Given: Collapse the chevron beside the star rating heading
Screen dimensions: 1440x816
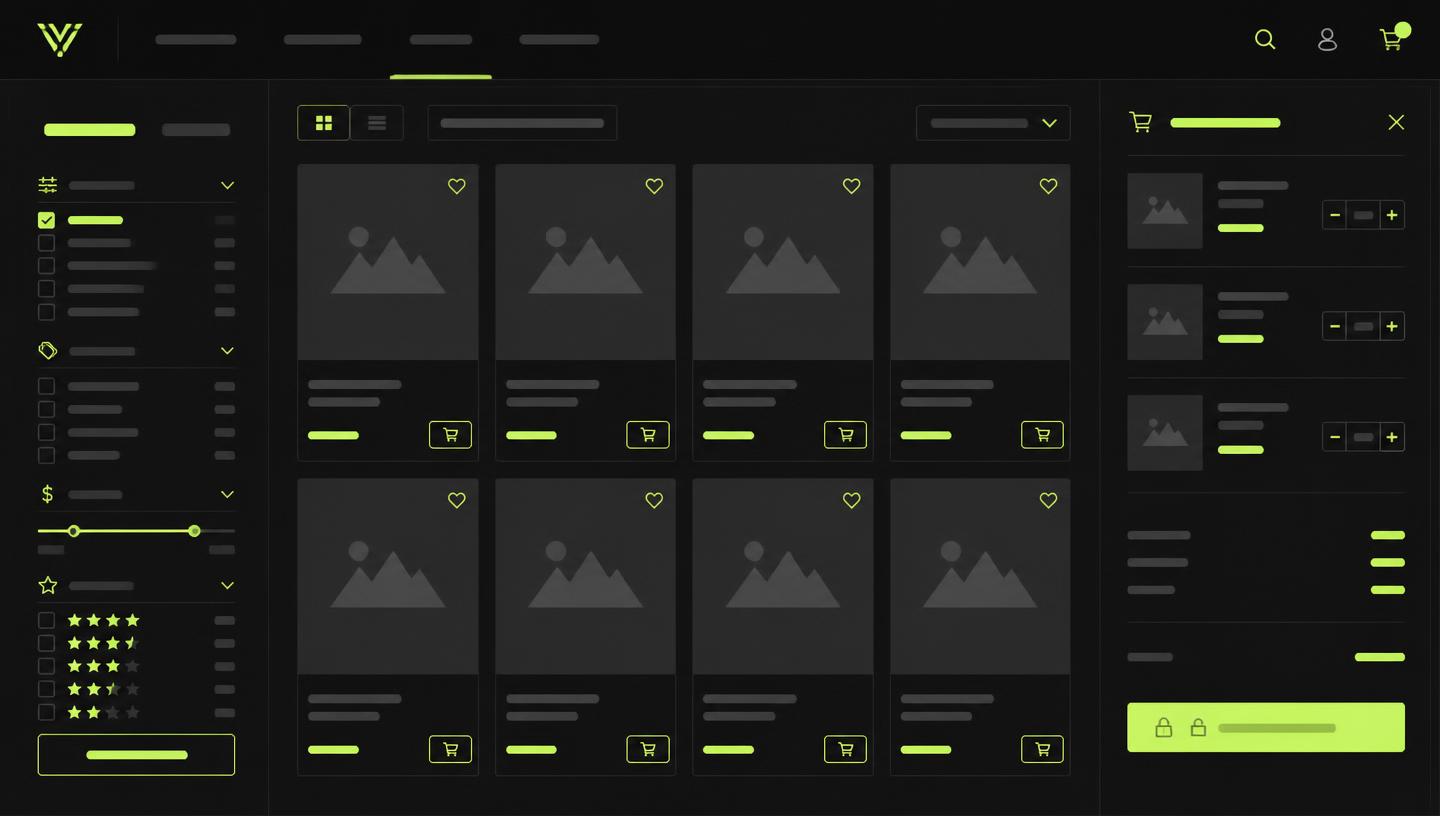Looking at the screenshot, I should click(x=227, y=585).
